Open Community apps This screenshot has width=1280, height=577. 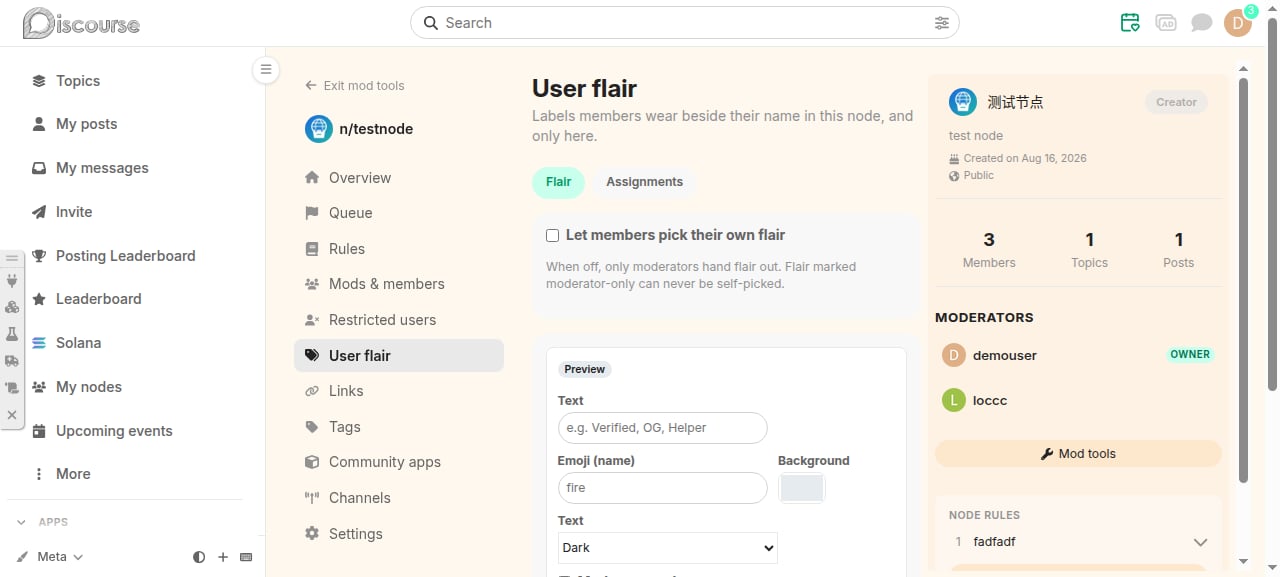(x=398, y=462)
